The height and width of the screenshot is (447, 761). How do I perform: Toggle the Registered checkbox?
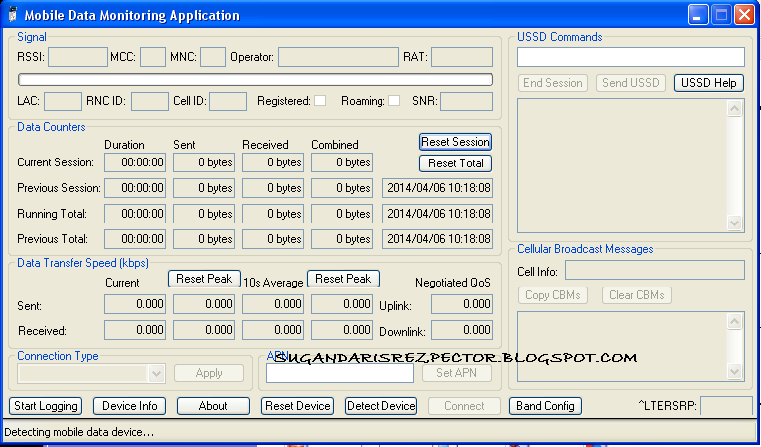coord(320,101)
